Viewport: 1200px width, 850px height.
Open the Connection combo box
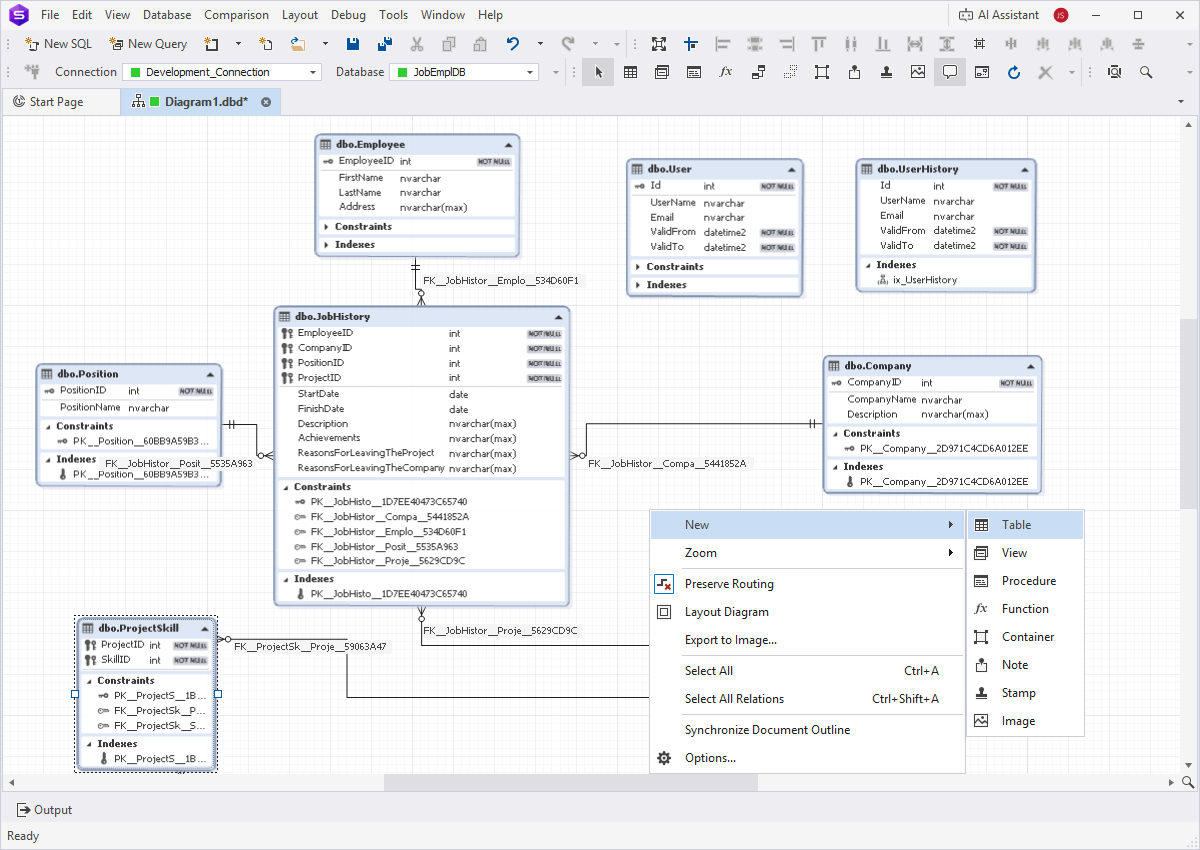tap(221, 72)
